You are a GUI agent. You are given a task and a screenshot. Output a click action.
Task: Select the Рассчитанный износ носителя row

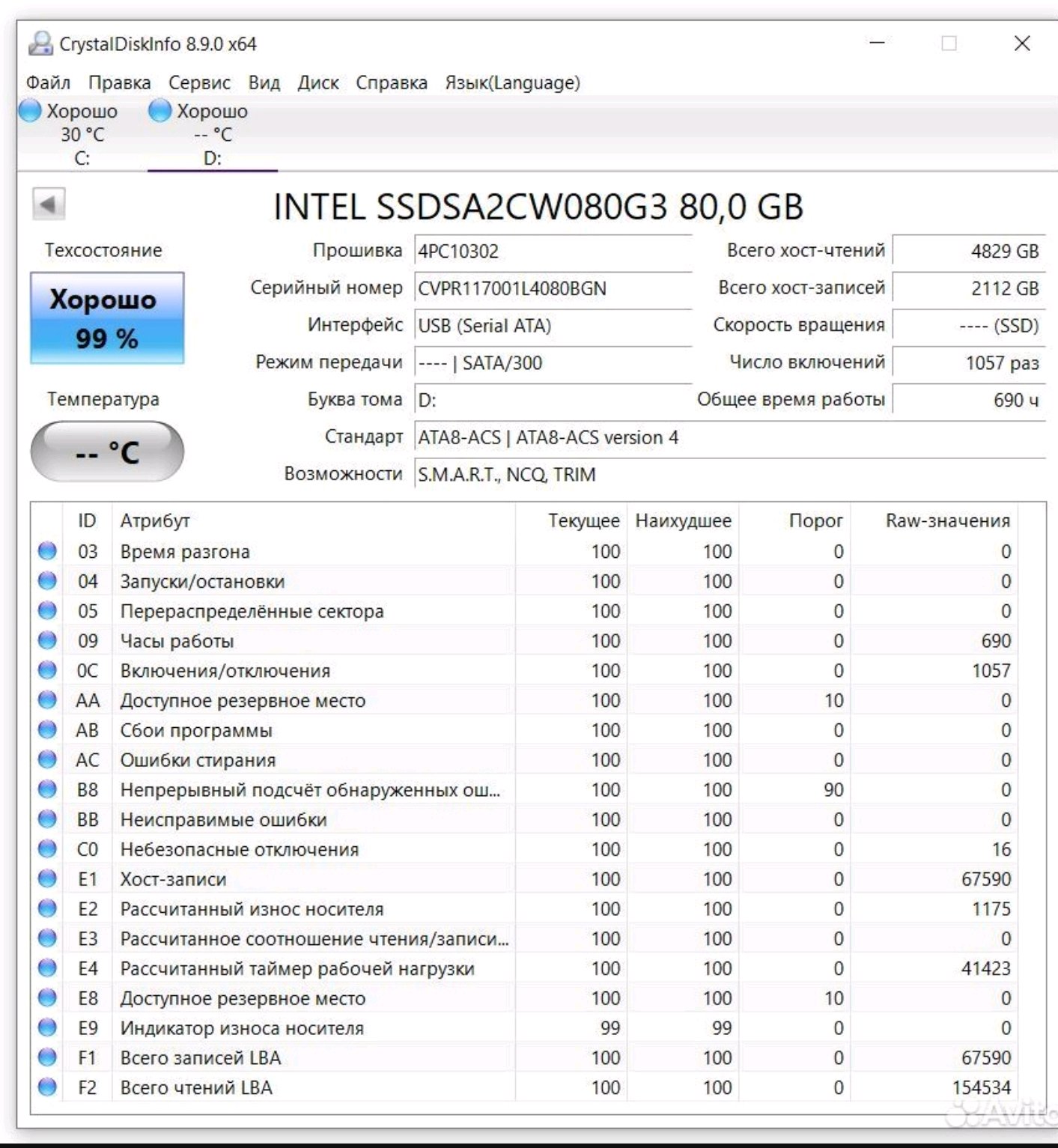point(526,908)
